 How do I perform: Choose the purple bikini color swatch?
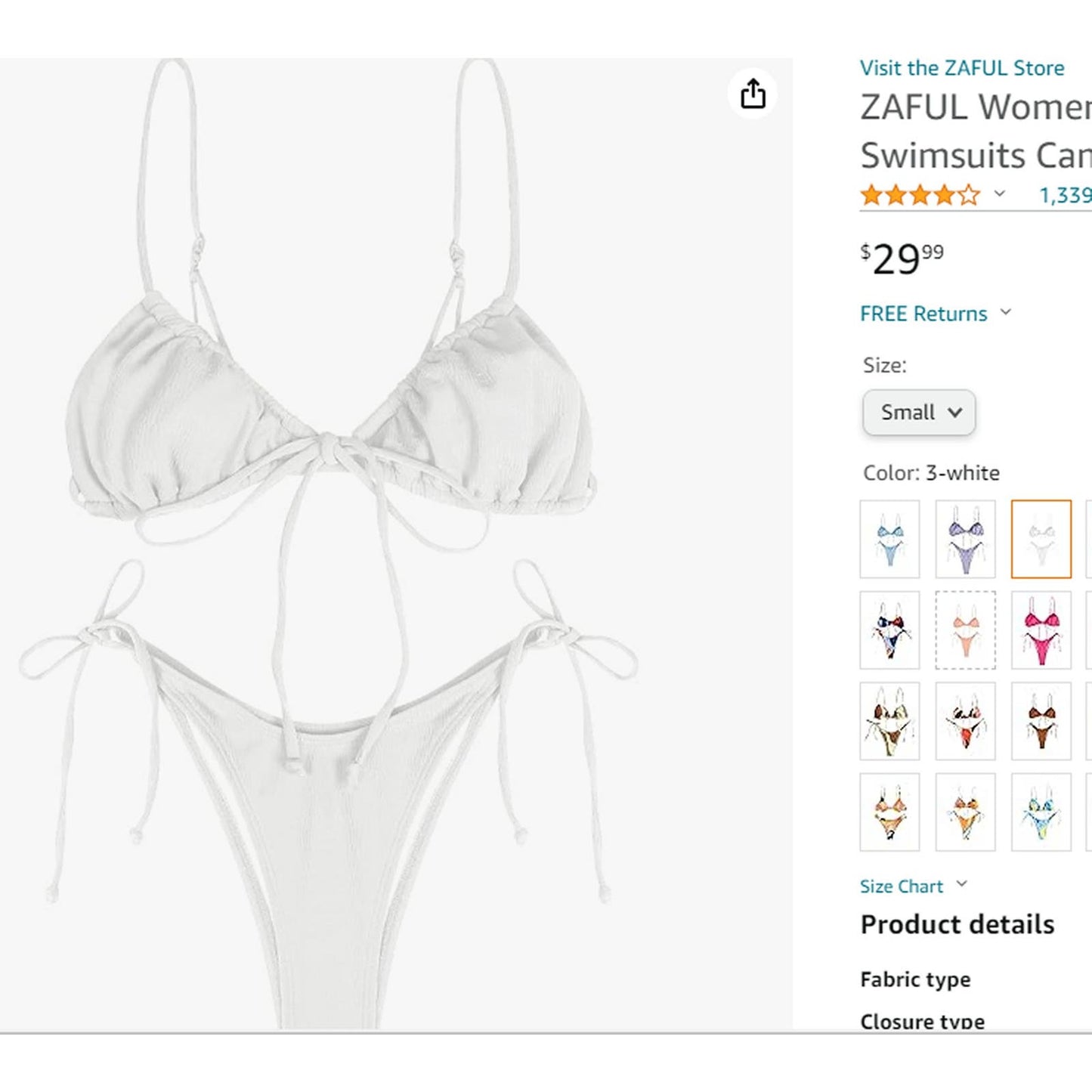point(965,539)
